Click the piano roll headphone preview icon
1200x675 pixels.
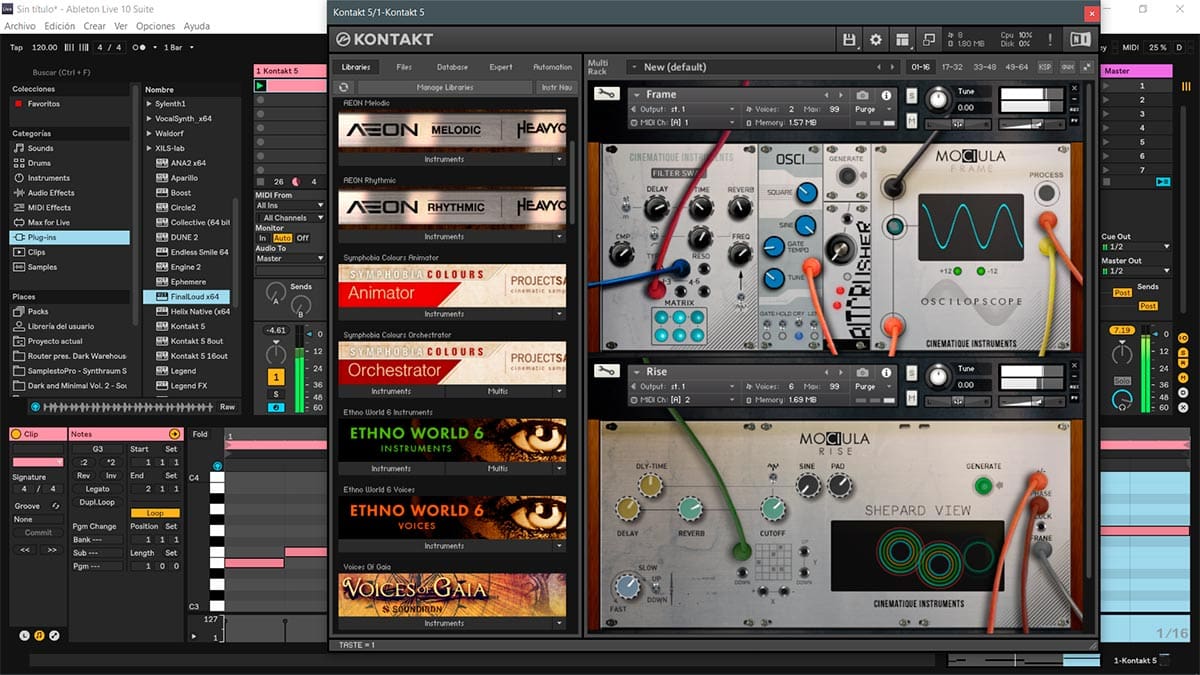click(x=218, y=466)
